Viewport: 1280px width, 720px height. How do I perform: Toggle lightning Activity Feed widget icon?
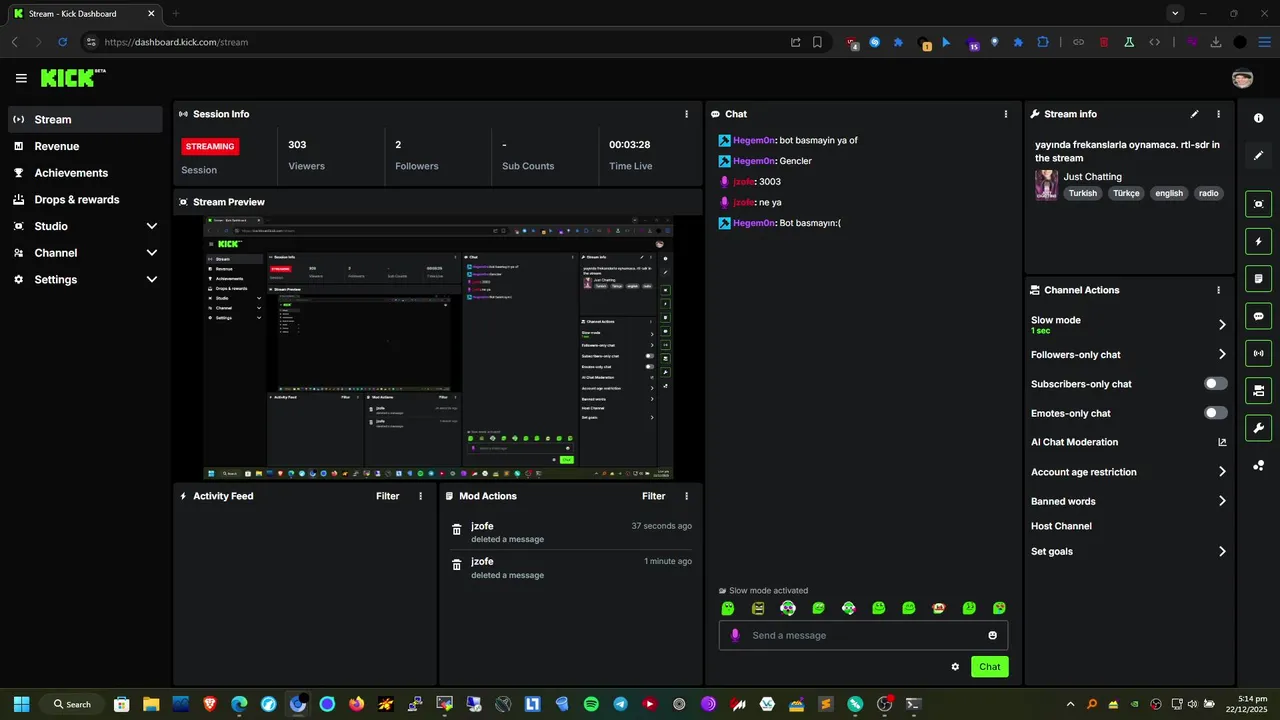(1258, 241)
